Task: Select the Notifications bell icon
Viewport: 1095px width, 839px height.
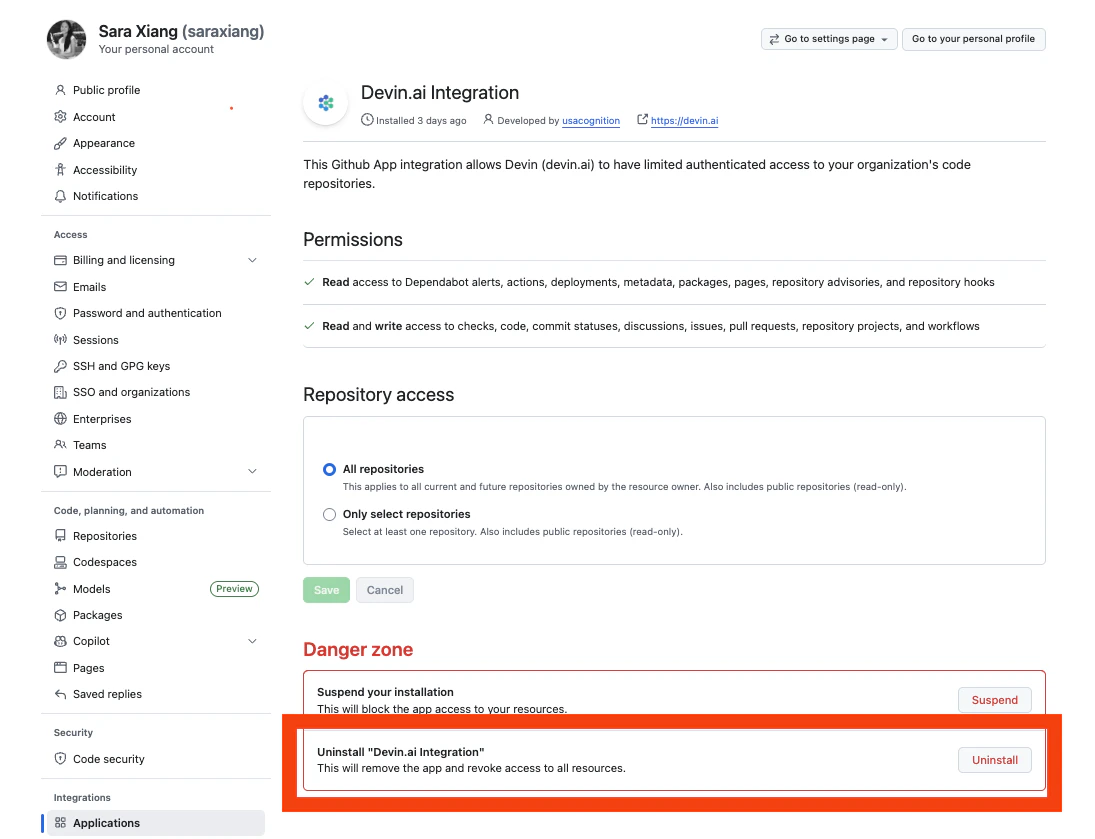Action: pos(58,196)
